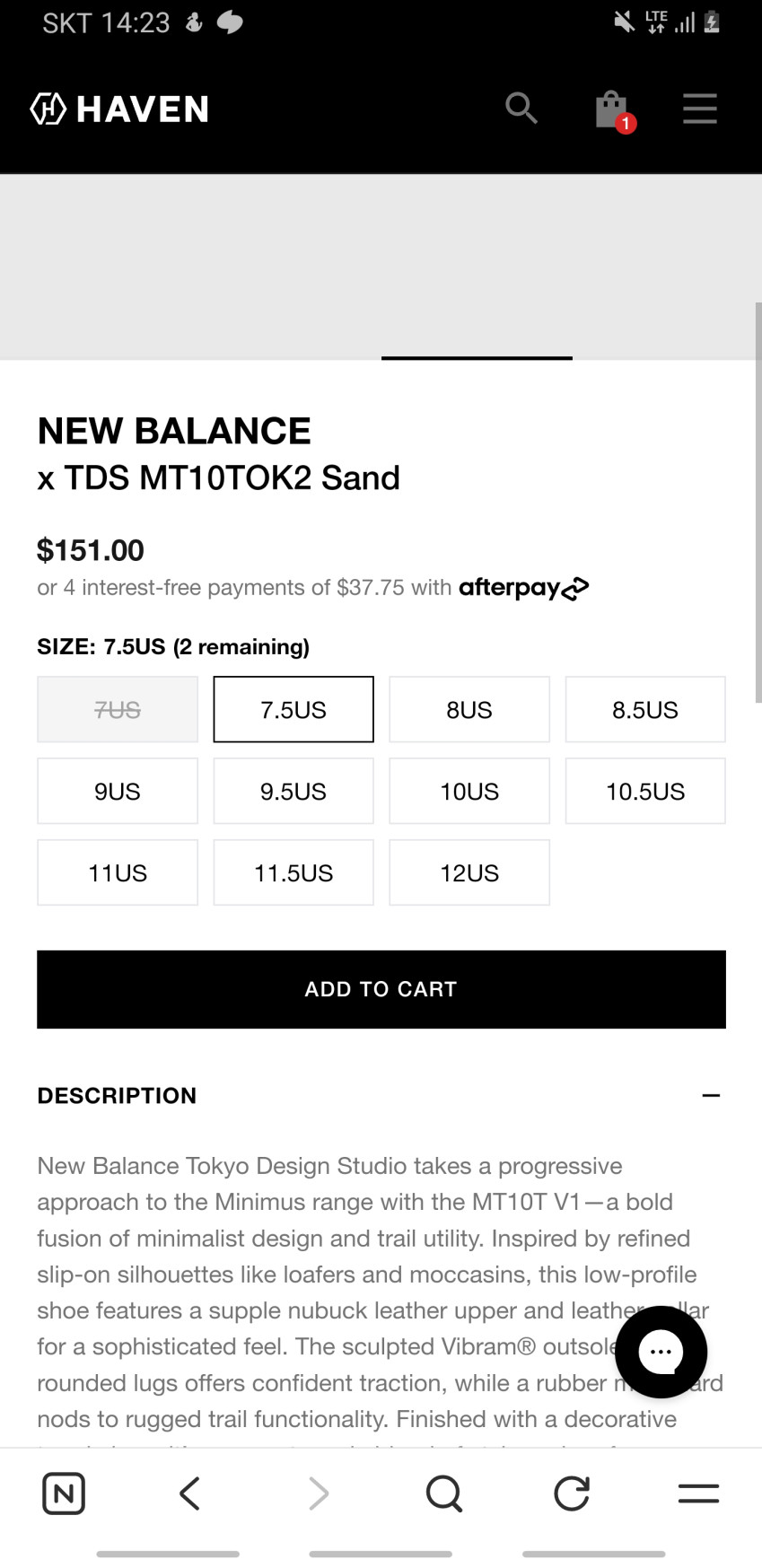Image resolution: width=762 pixels, height=1568 pixels.
Task: Click the Add to Cart button
Action: [x=381, y=989]
